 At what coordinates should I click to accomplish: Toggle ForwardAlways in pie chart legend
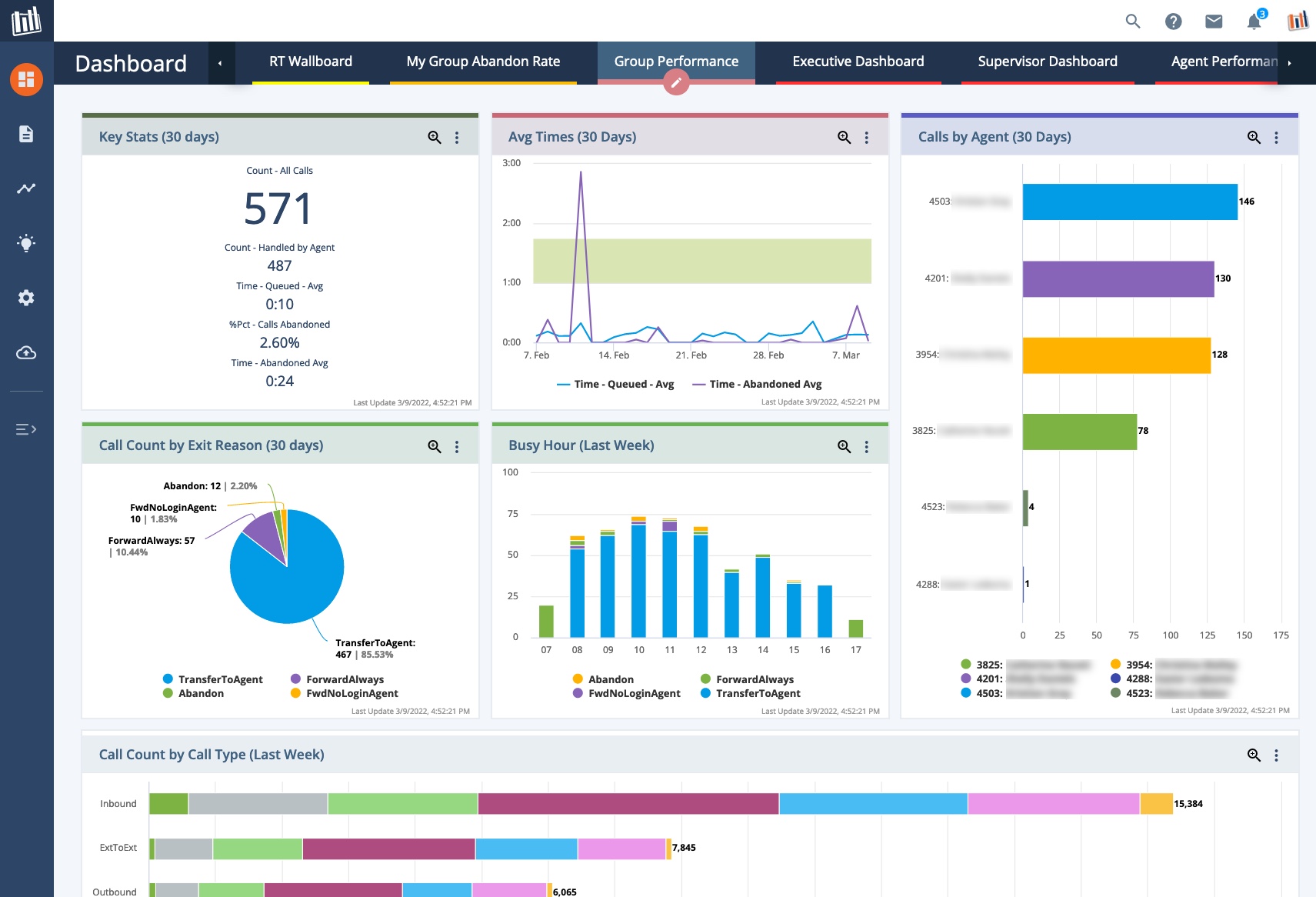pyautogui.click(x=337, y=679)
